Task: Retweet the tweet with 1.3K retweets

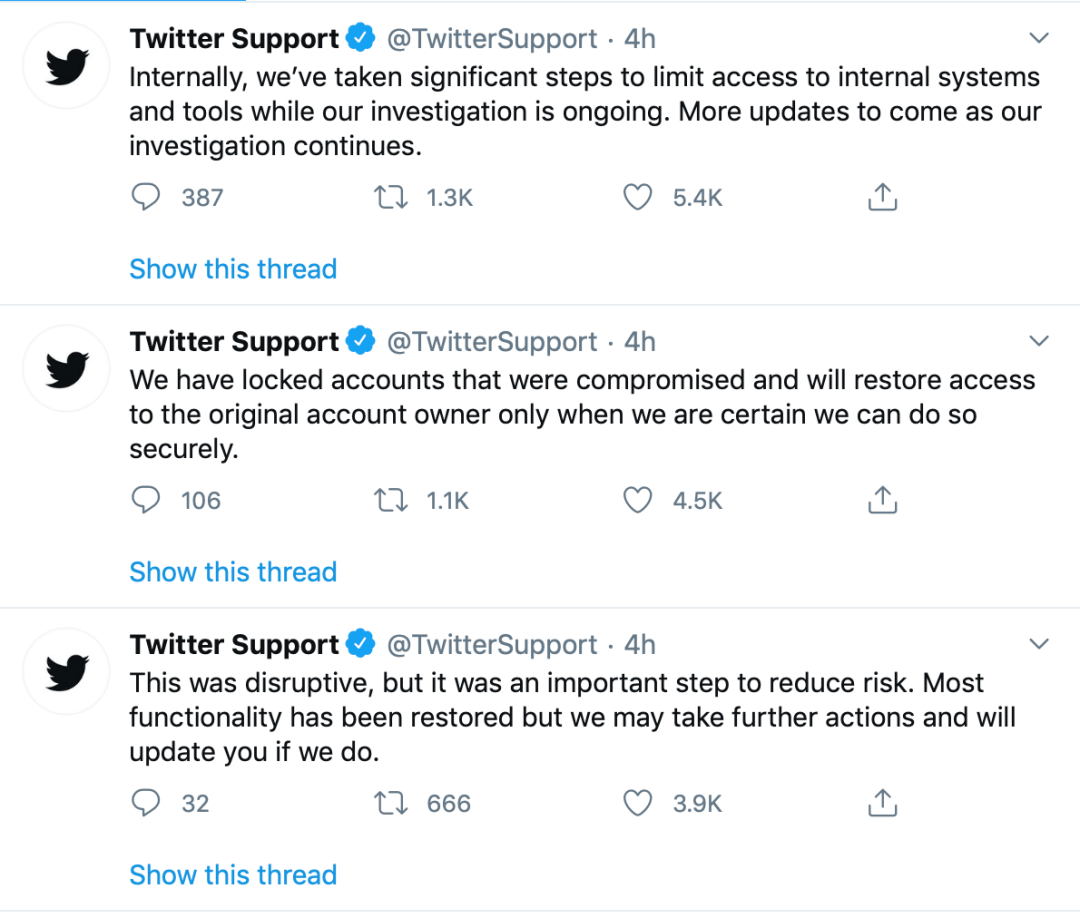Action: pyautogui.click(x=390, y=197)
